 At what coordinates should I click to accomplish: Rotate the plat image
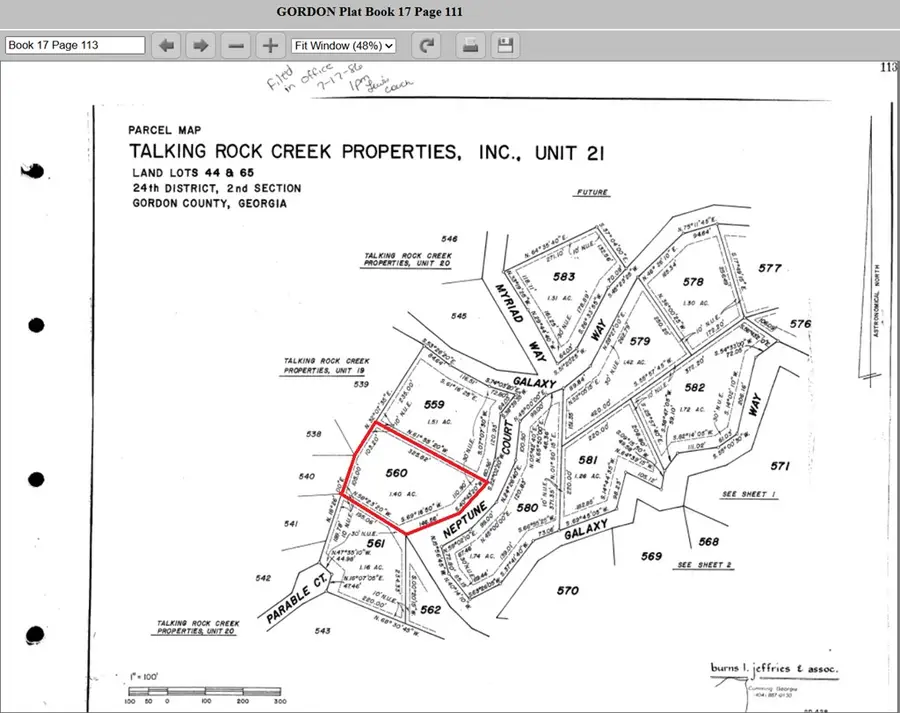coord(428,44)
